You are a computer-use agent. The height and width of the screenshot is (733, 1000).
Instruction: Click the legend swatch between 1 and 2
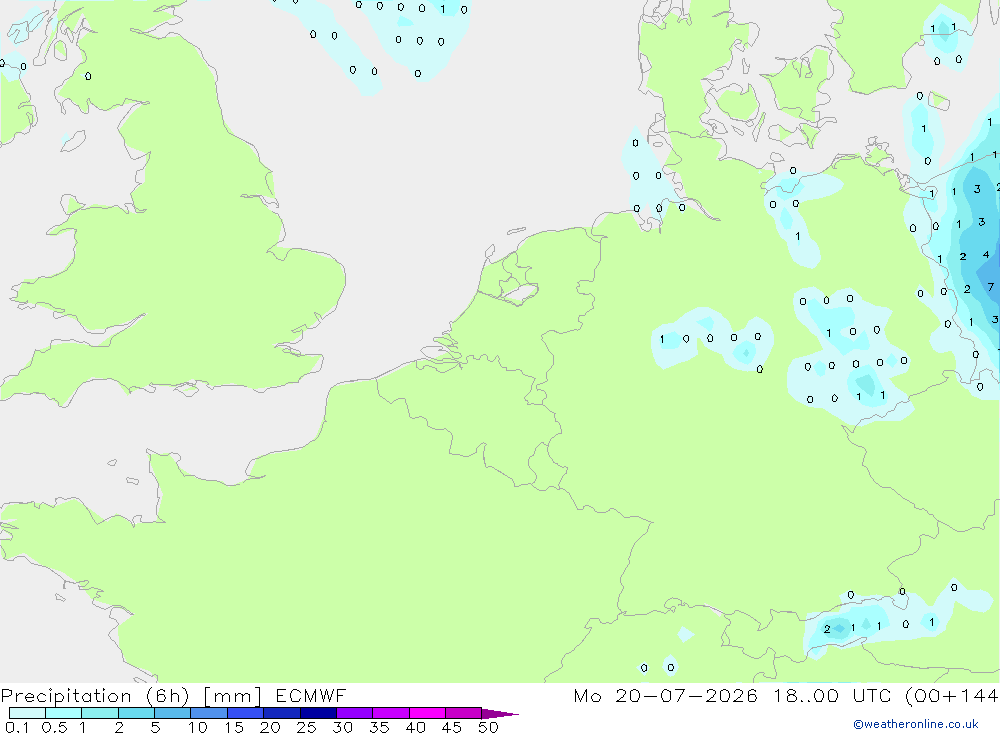tap(100, 713)
